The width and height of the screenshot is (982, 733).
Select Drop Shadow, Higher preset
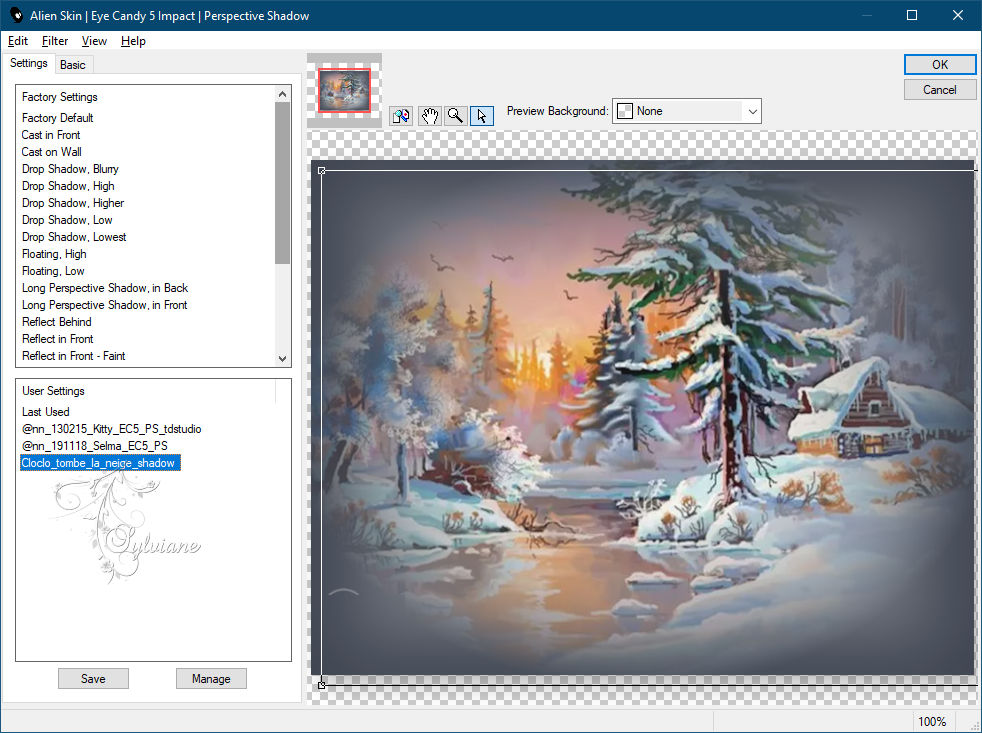73,202
